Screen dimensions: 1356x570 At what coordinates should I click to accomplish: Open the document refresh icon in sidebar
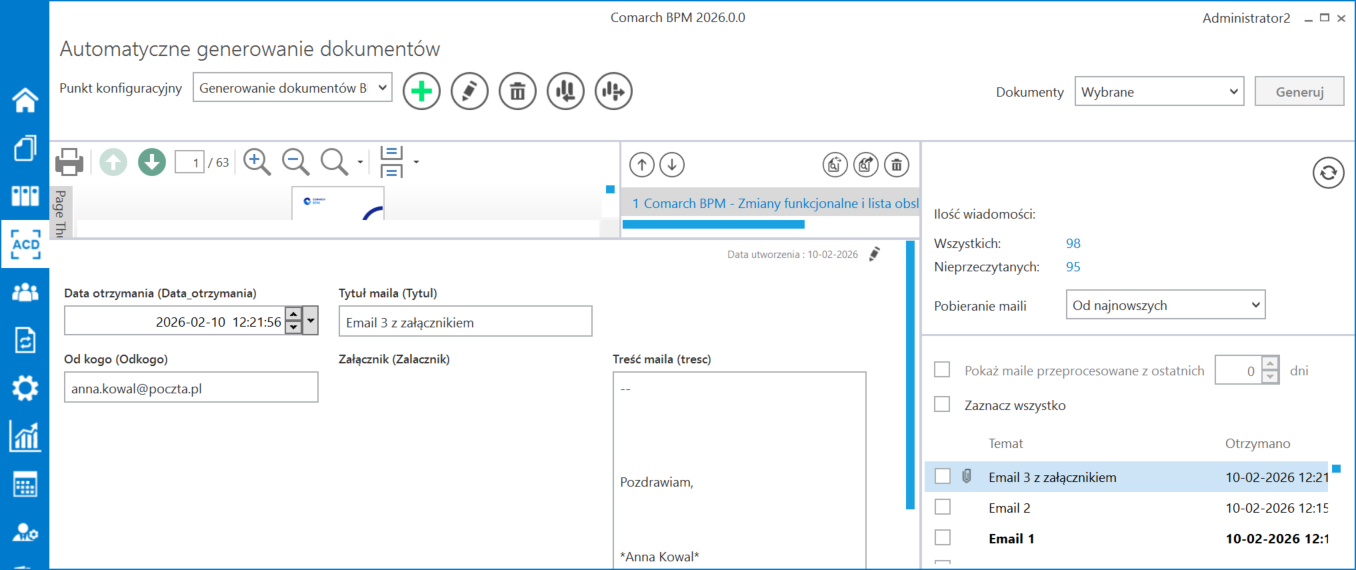(24, 340)
